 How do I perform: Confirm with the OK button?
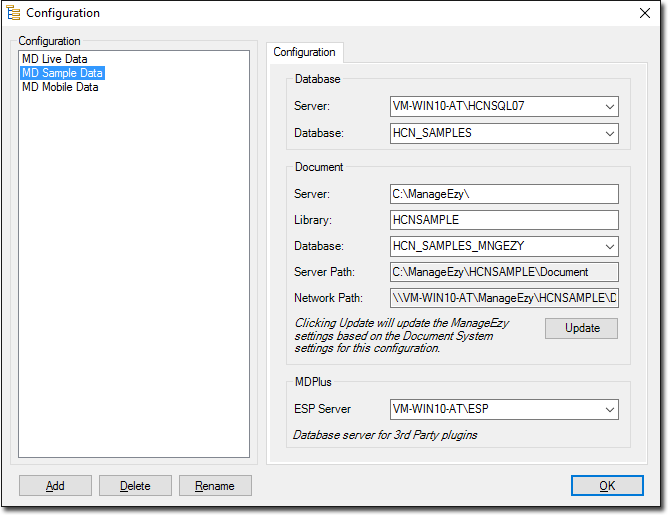point(607,486)
